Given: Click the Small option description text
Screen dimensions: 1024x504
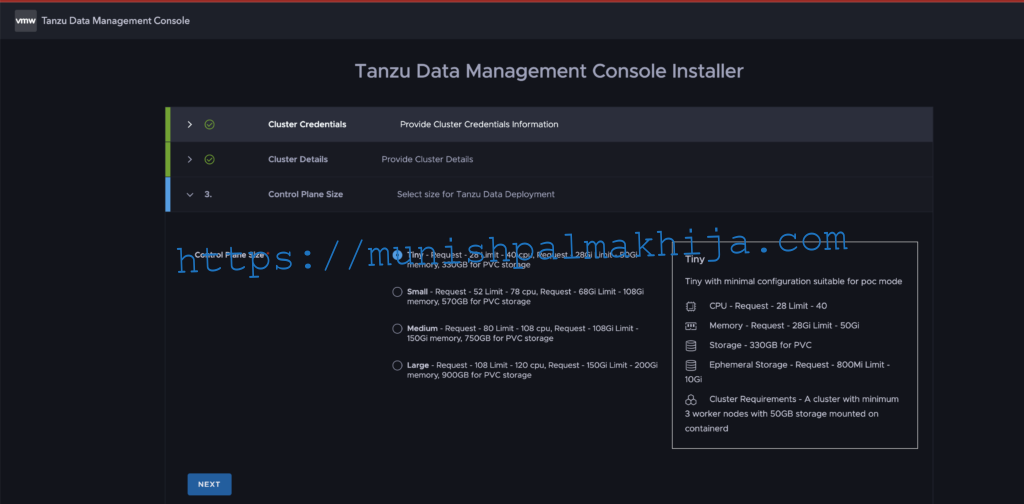Looking at the screenshot, I should click(526, 296).
